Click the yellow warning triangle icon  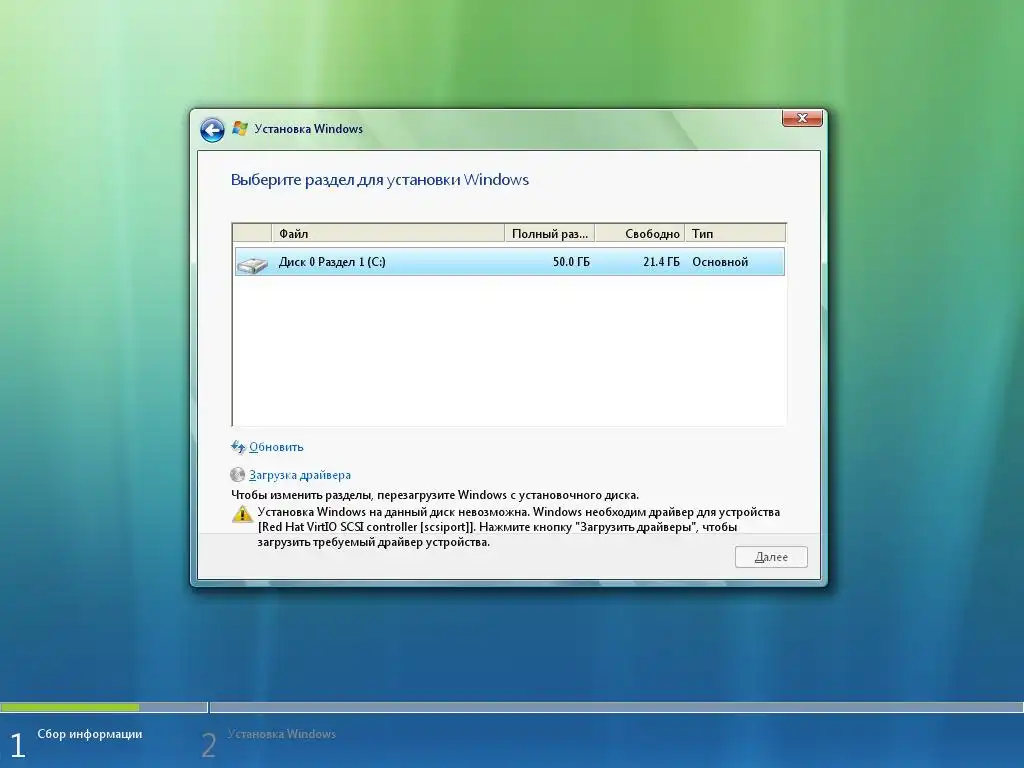(242, 514)
